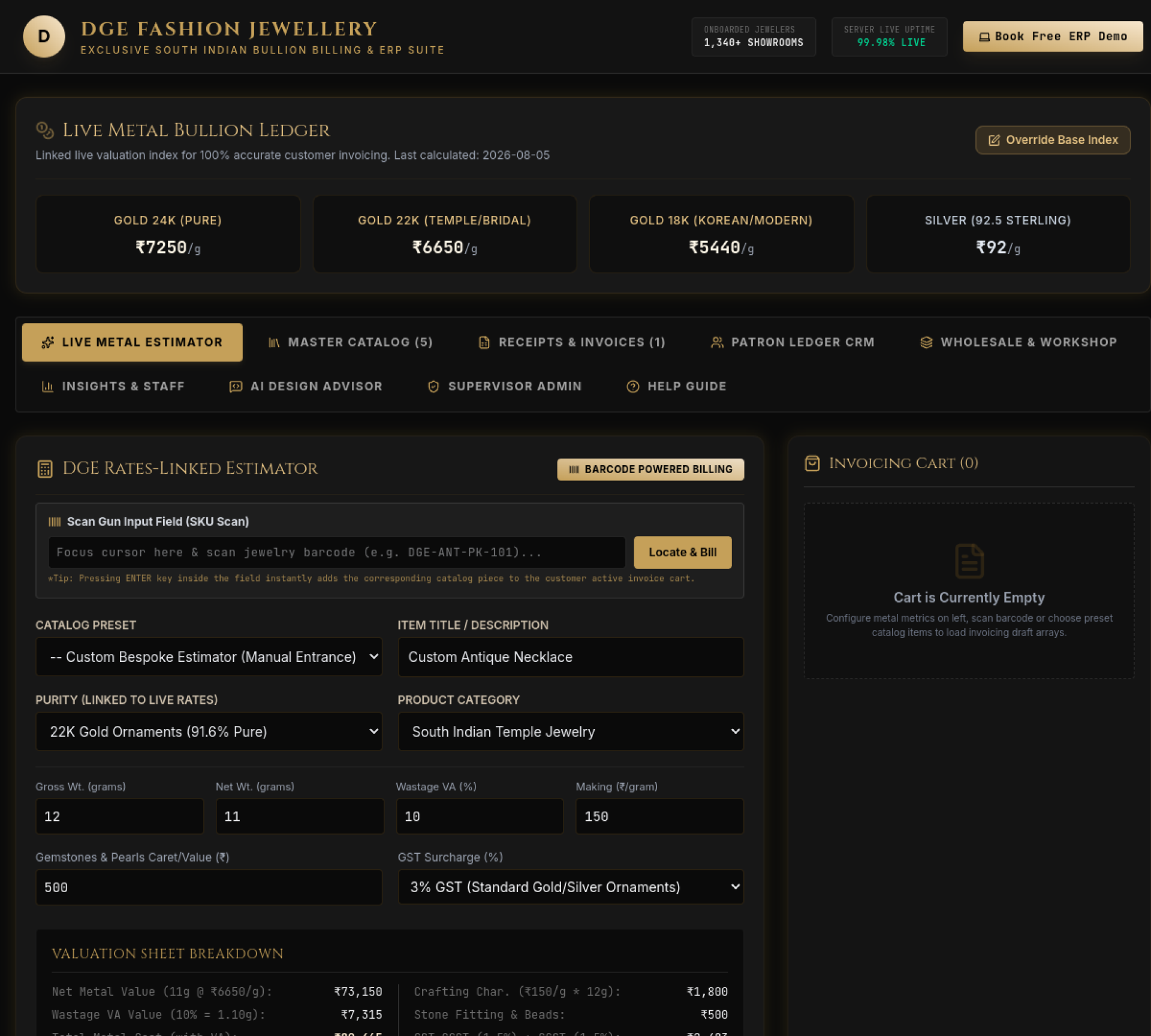Click the calculator icon beside DGE Rates-Linked Estimator
1151x1036 pixels.
45,469
